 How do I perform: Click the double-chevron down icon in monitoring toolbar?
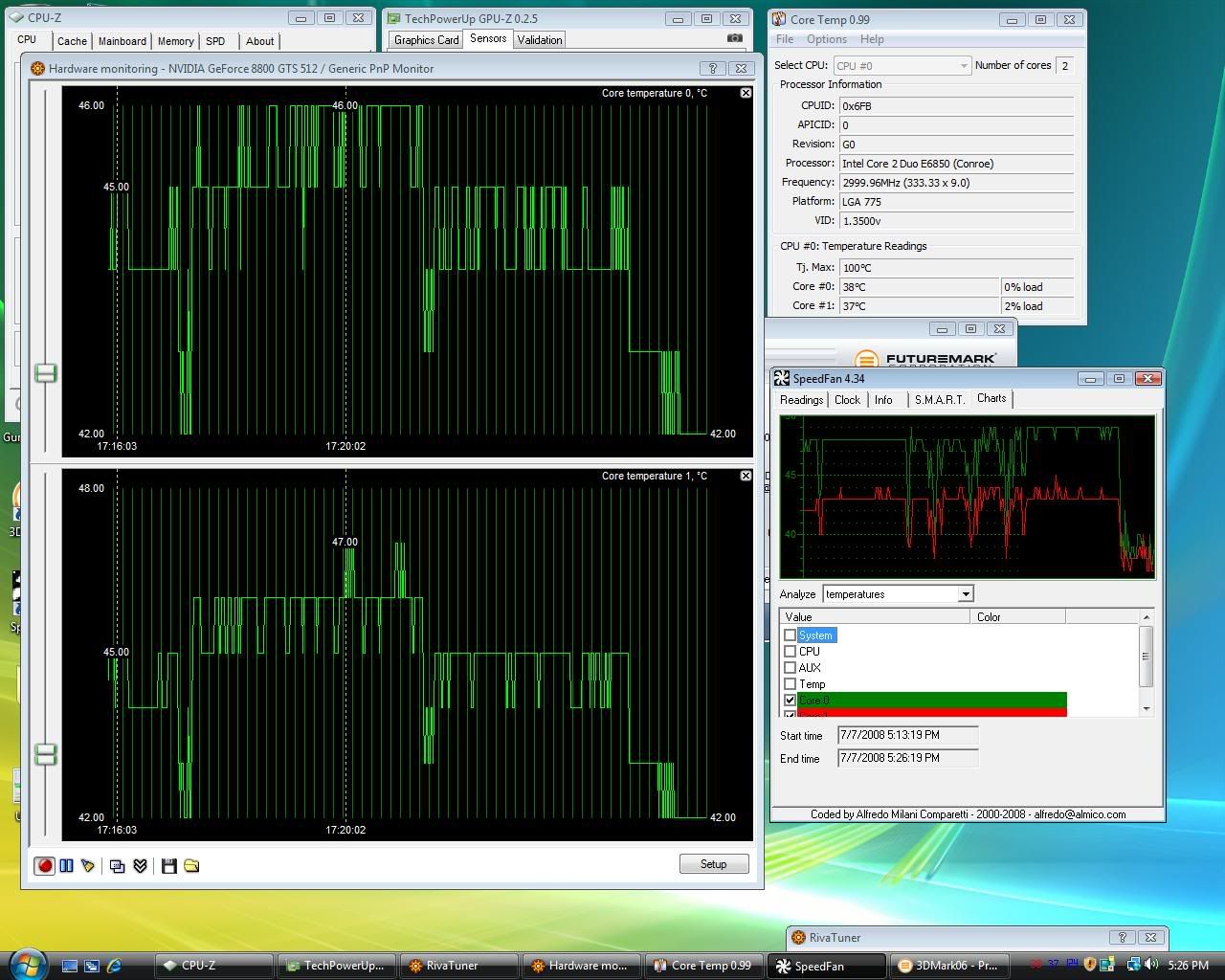click(140, 865)
